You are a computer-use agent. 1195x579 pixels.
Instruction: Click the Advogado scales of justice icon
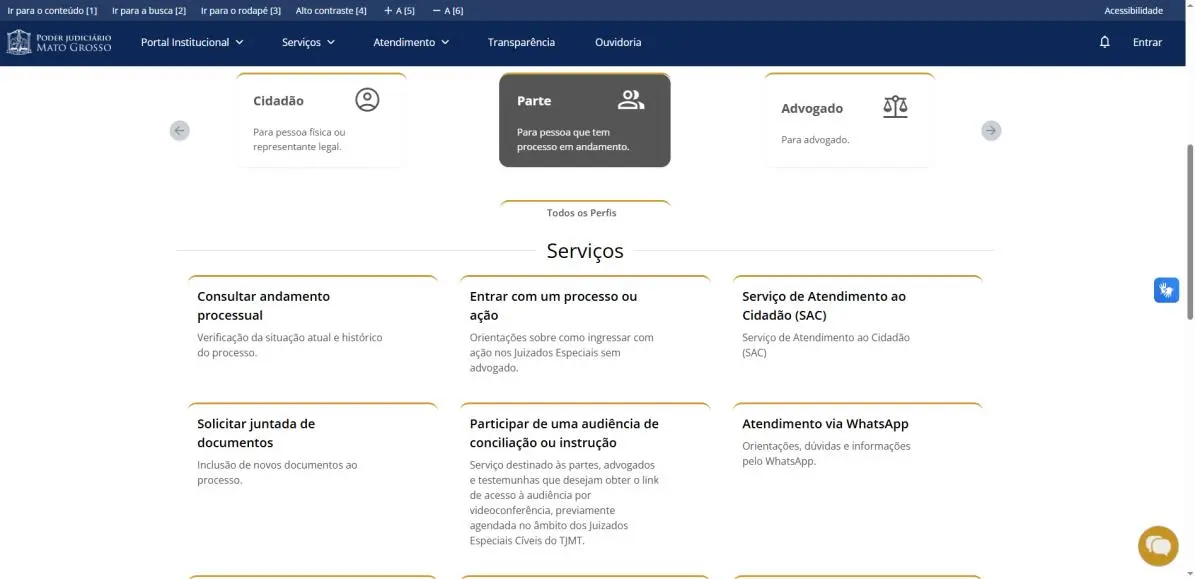tap(895, 107)
